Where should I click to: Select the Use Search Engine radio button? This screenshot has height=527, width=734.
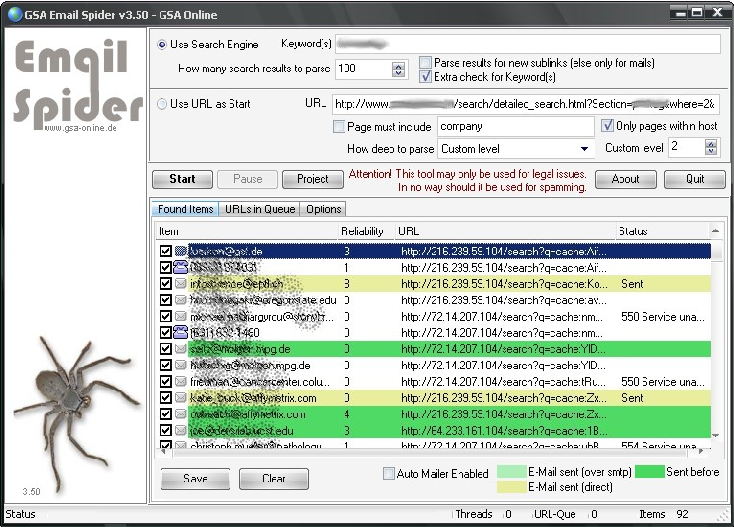(162, 45)
